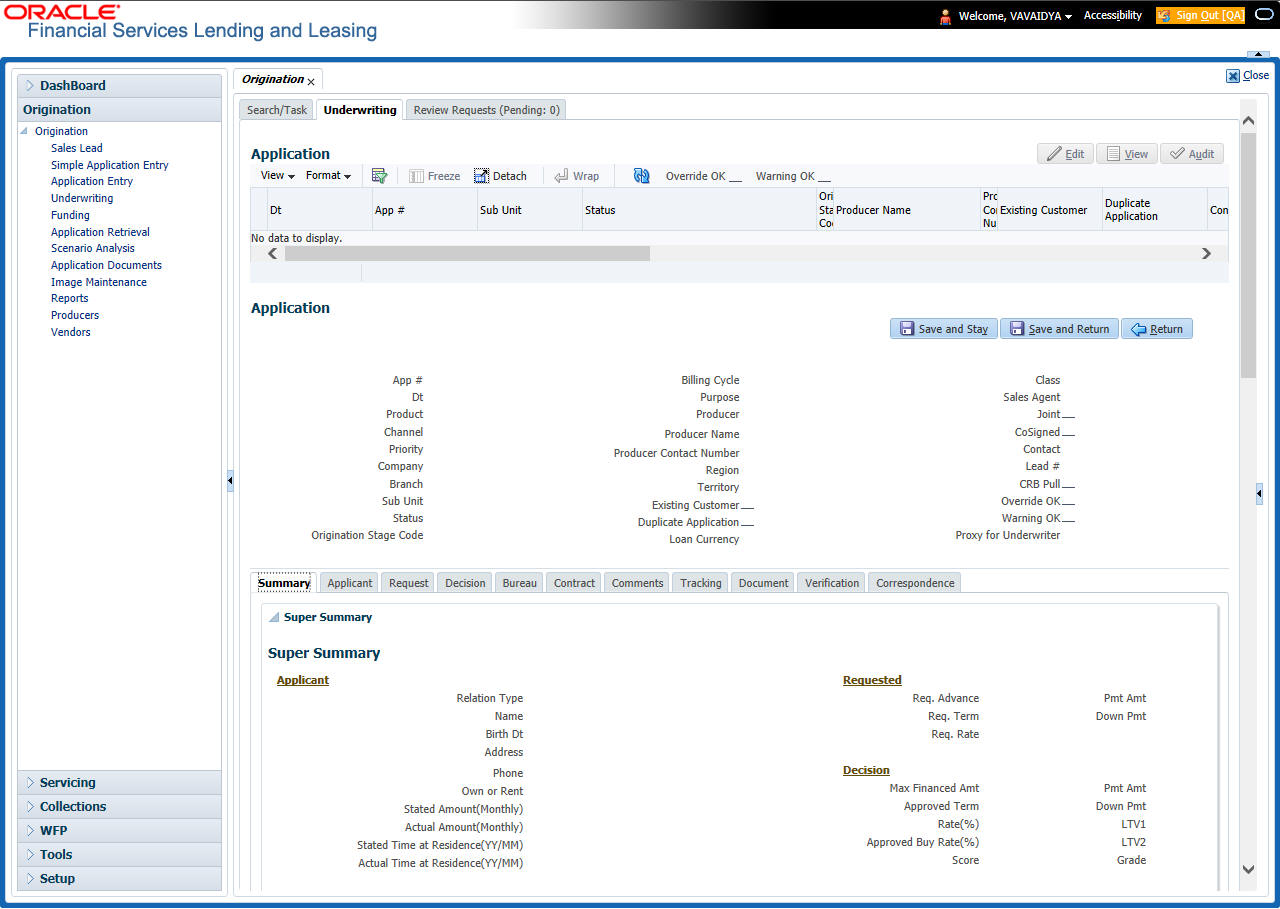Expand the Collections panel
The height and width of the screenshot is (909, 1280).
point(120,807)
